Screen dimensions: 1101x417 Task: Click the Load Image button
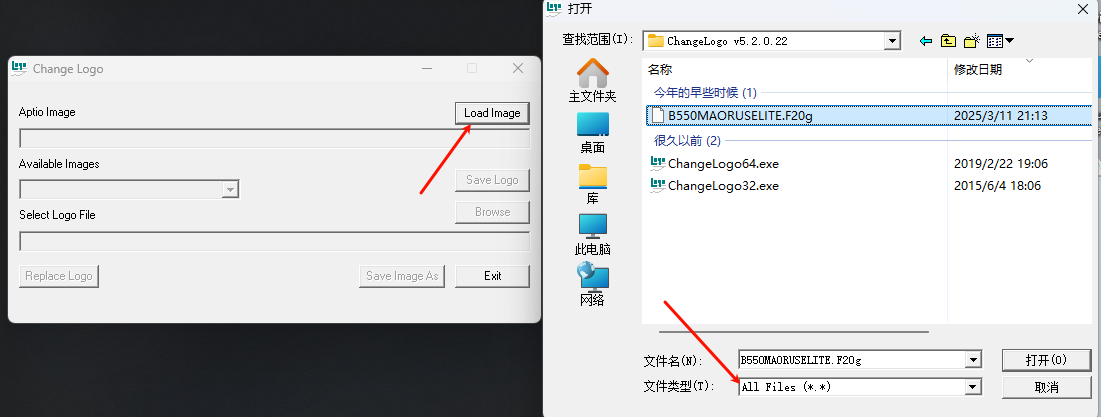click(x=492, y=113)
